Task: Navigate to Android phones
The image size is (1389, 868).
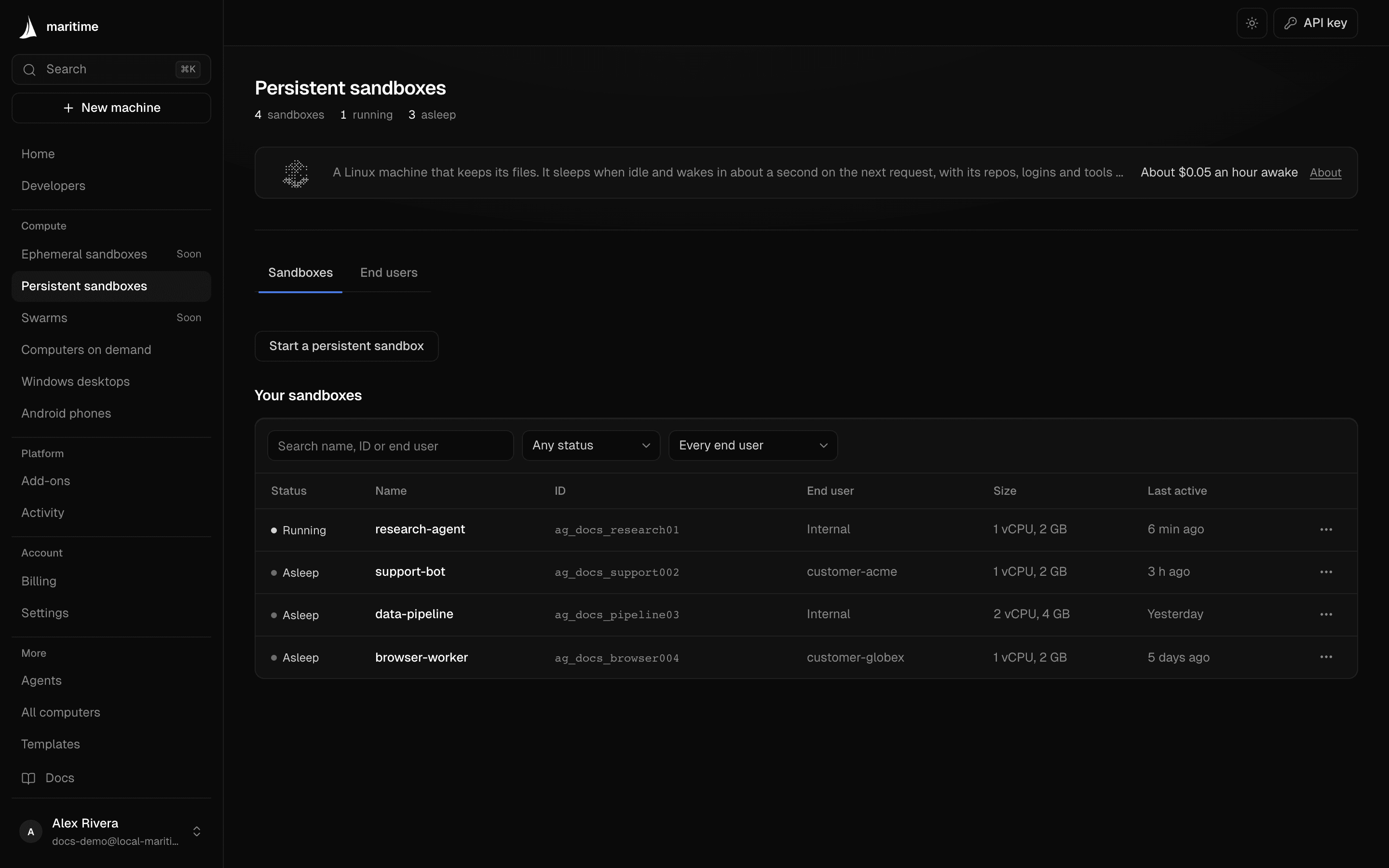Action: pos(111,413)
